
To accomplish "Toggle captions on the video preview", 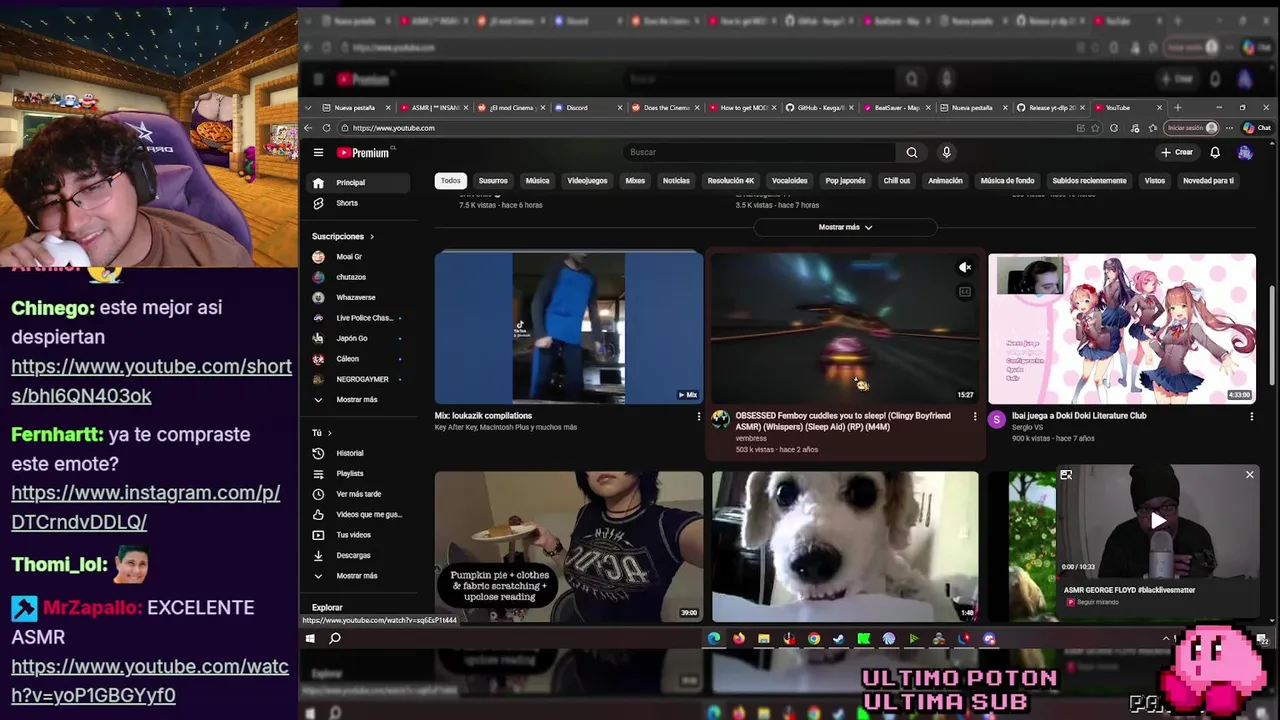I will click(965, 292).
